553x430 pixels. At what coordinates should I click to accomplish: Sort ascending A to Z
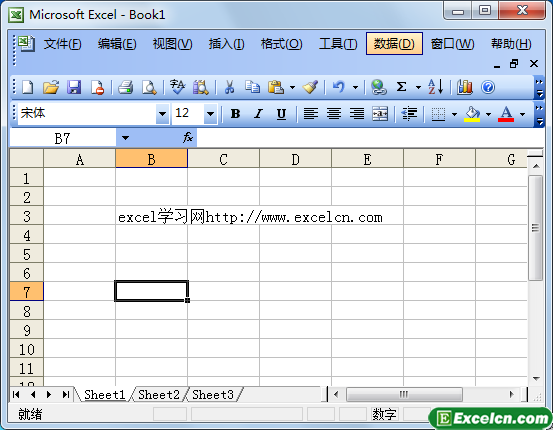coord(435,87)
